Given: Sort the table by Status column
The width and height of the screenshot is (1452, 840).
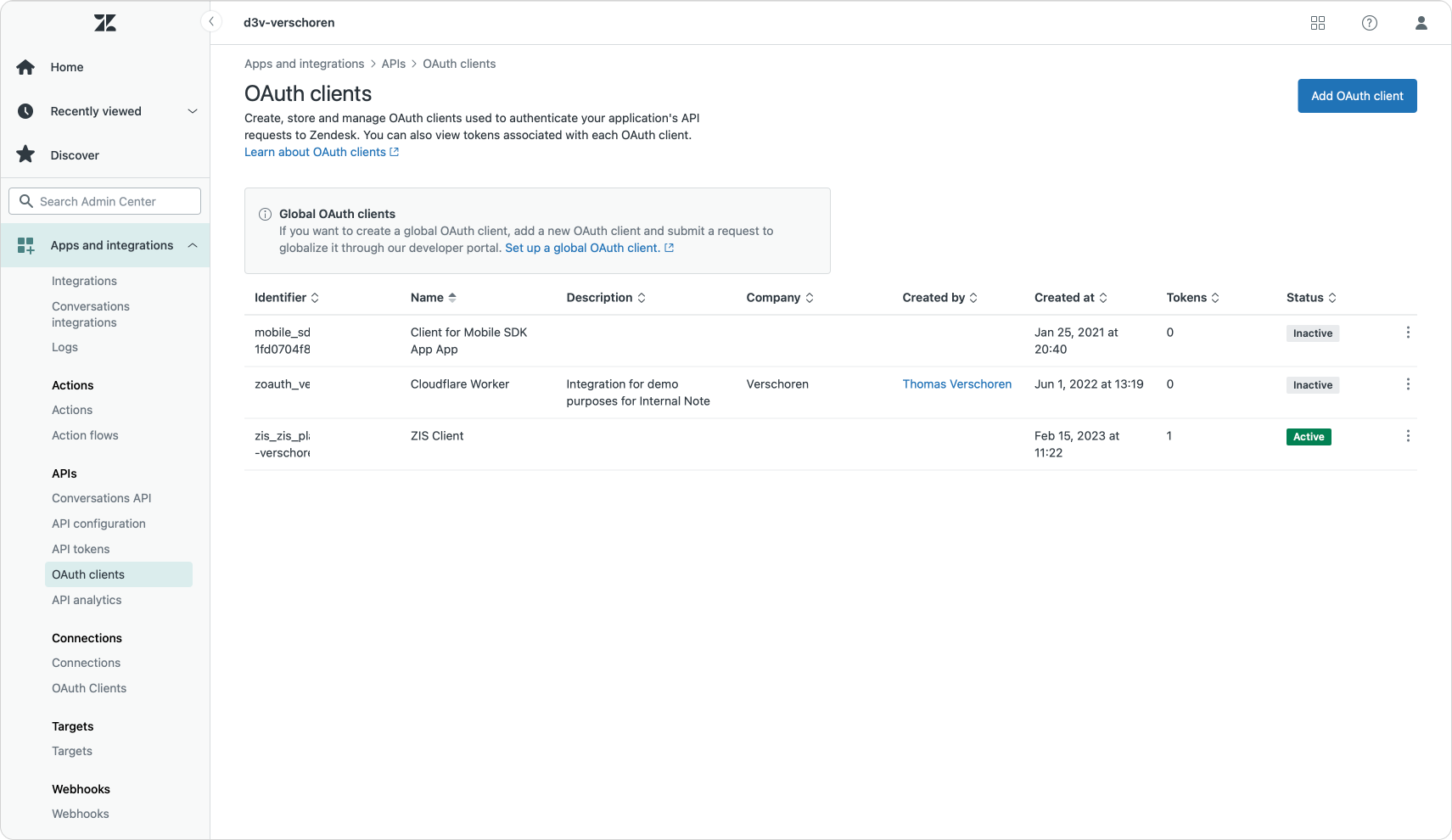Looking at the screenshot, I should click(x=1311, y=298).
